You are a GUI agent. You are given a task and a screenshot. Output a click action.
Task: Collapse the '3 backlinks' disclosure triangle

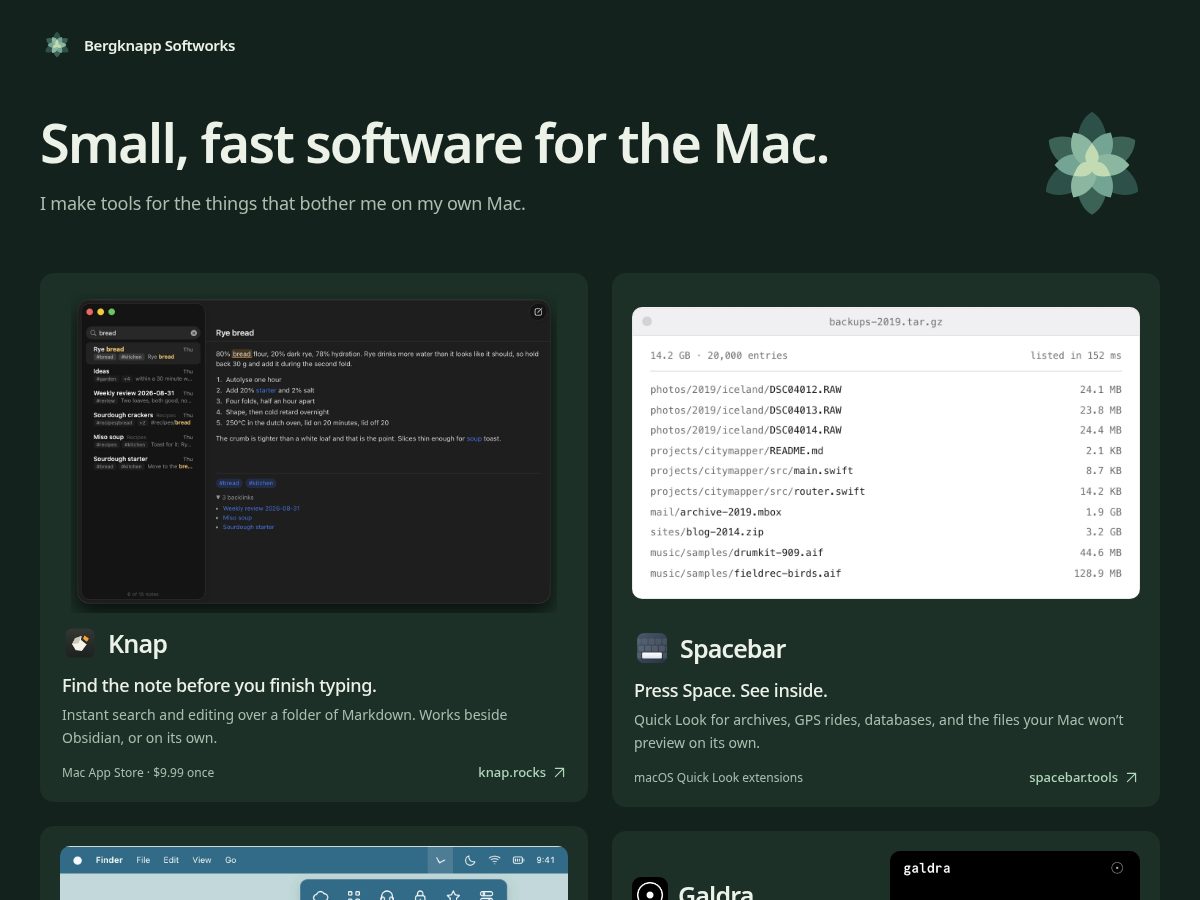point(218,497)
